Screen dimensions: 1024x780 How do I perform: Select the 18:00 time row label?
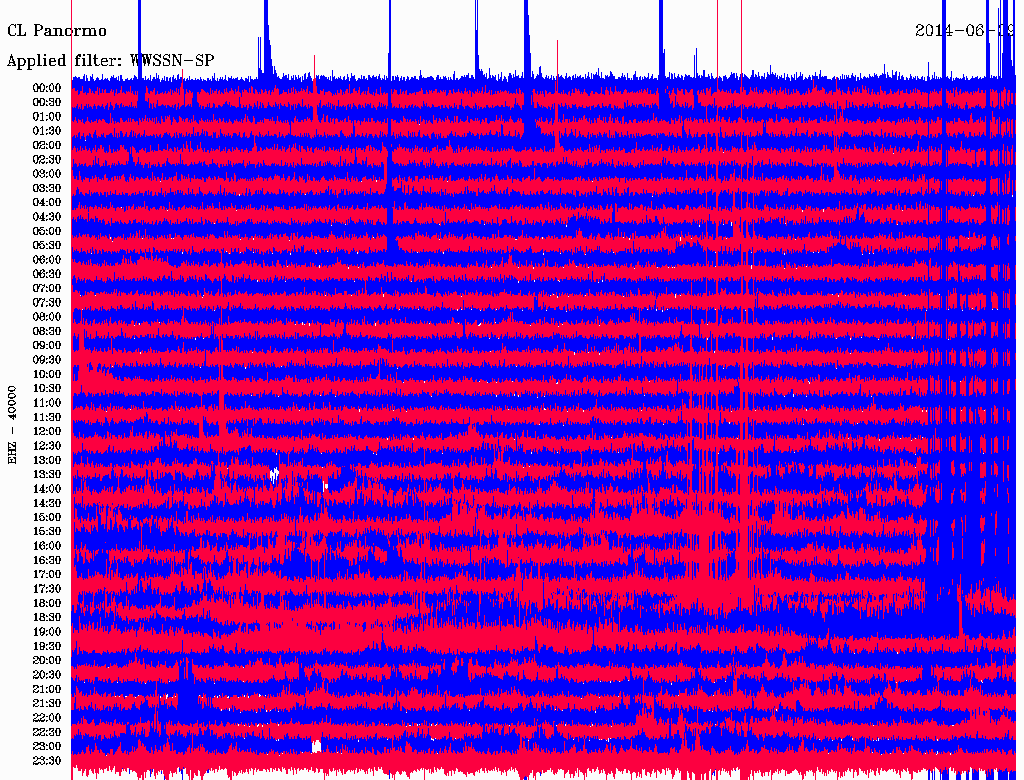click(47, 603)
